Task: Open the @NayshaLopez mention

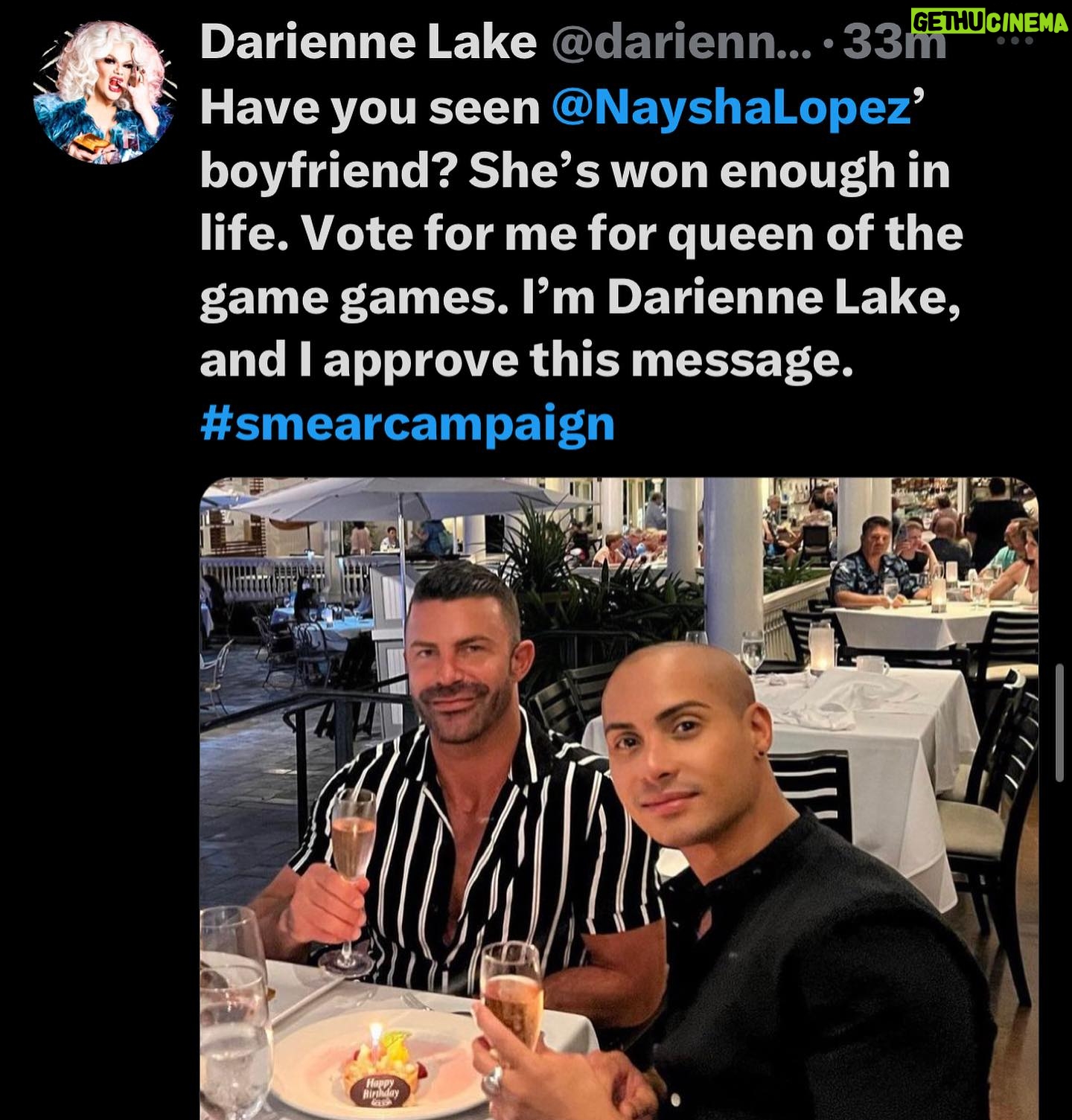Action: point(733,109)
